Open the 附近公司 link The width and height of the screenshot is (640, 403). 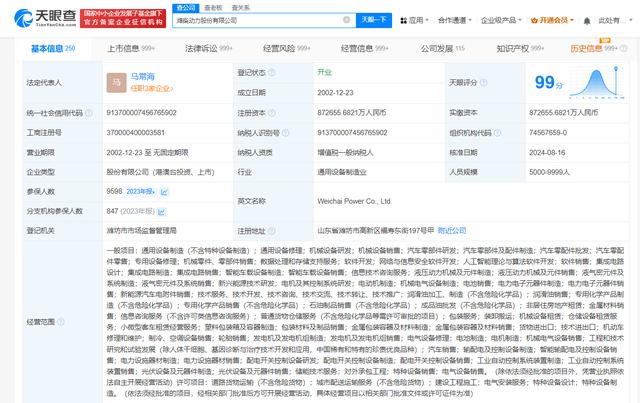point(452,230)
